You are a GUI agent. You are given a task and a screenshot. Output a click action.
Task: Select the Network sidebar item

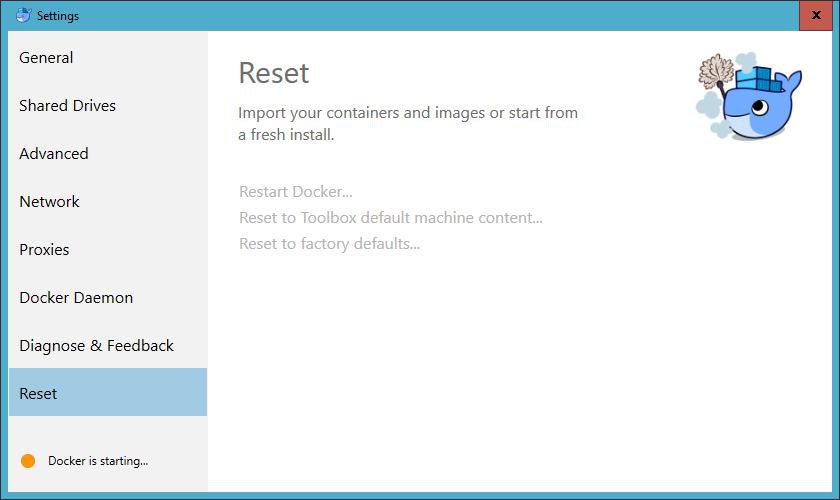click(x=49, y=202)
